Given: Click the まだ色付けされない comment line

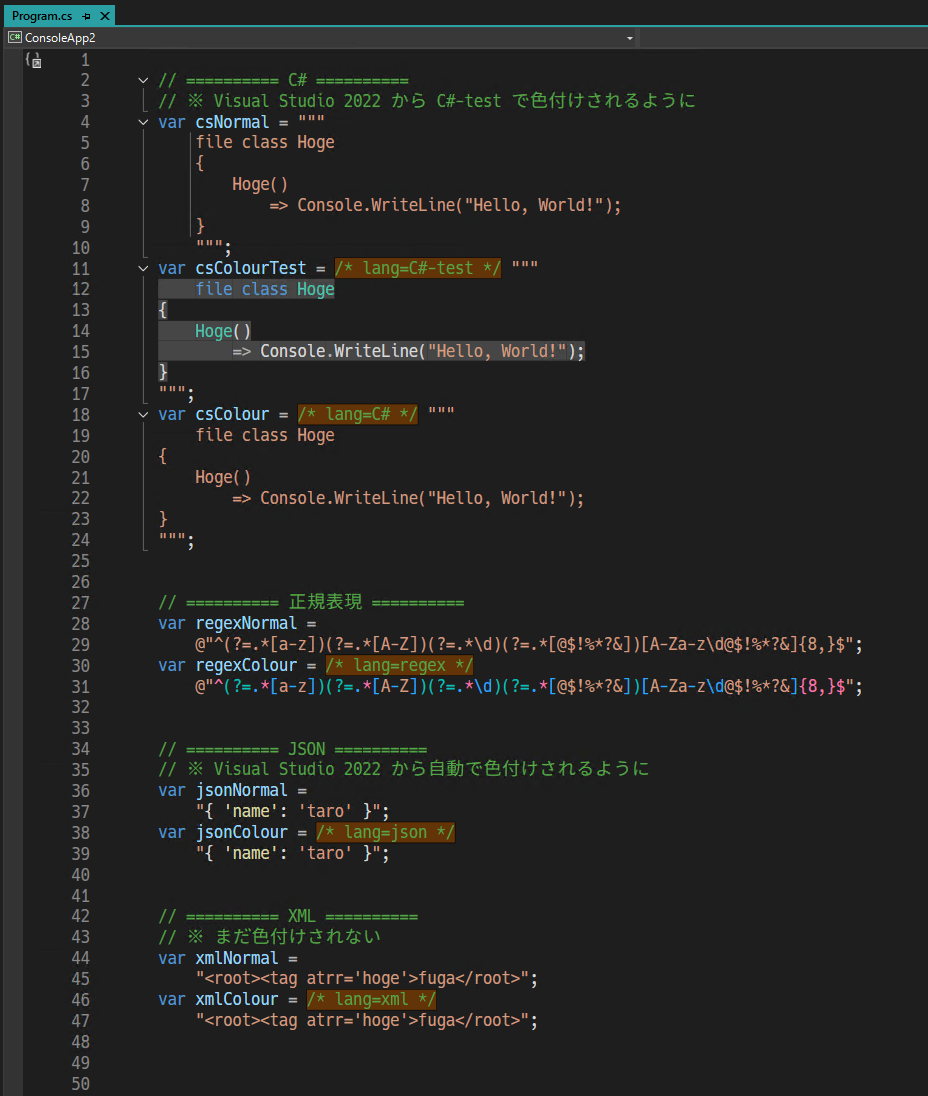Looking at the screenshot, I should tap(270, 937).
